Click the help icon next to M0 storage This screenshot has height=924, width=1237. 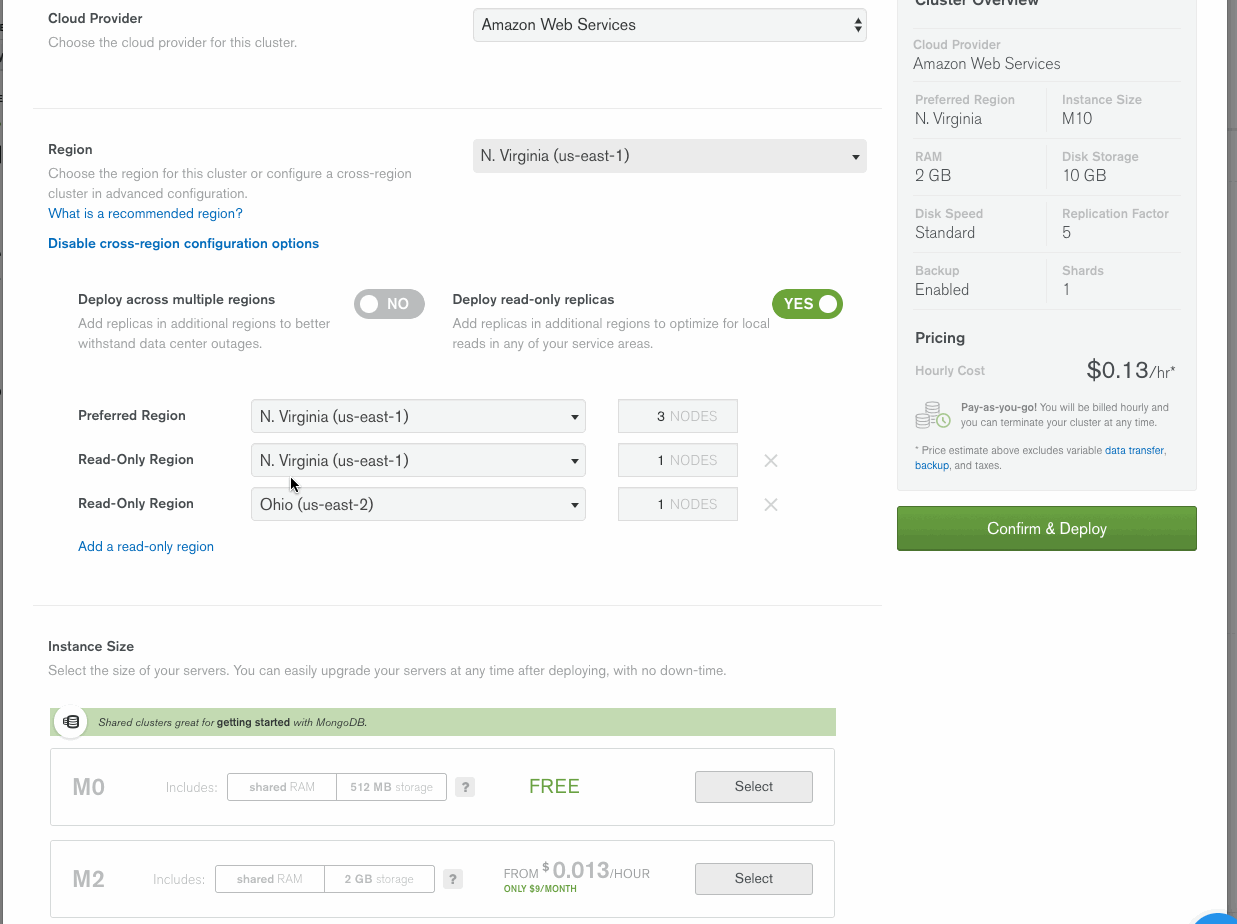click(464, 787)
